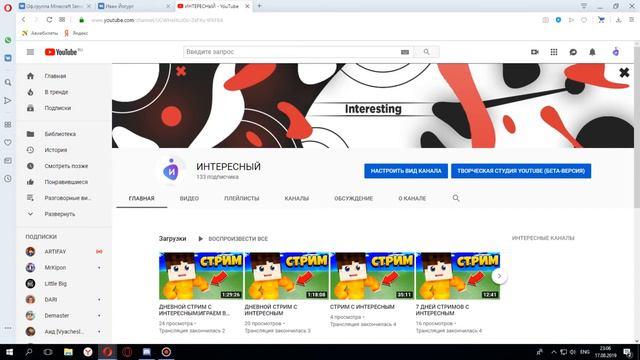Open the downloads arrow icon in toolbar

(618, 20)
